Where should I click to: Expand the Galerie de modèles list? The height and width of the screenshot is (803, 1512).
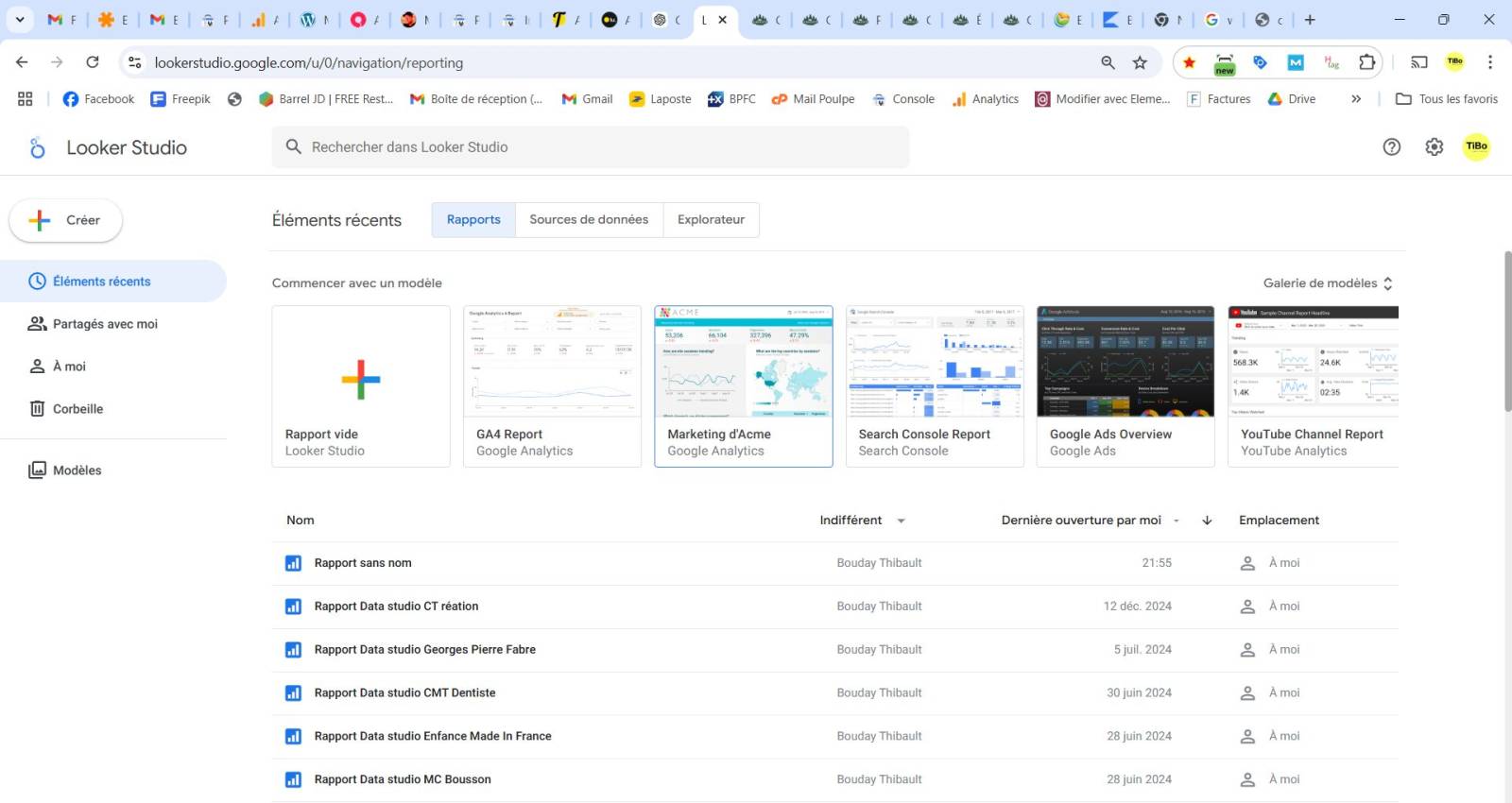1329,283
